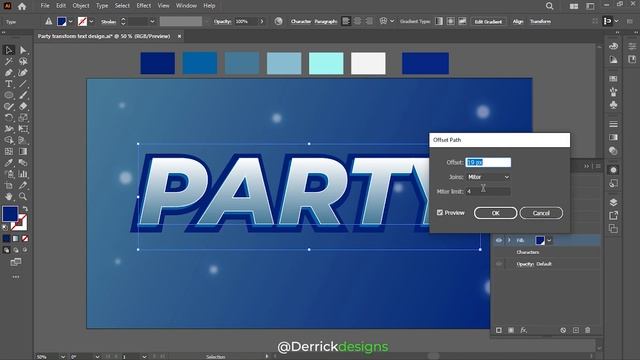Open the Layers panel icon
The height and width of the screenshot is (360, 640).
pyautogui.click(x=613, y=202)
